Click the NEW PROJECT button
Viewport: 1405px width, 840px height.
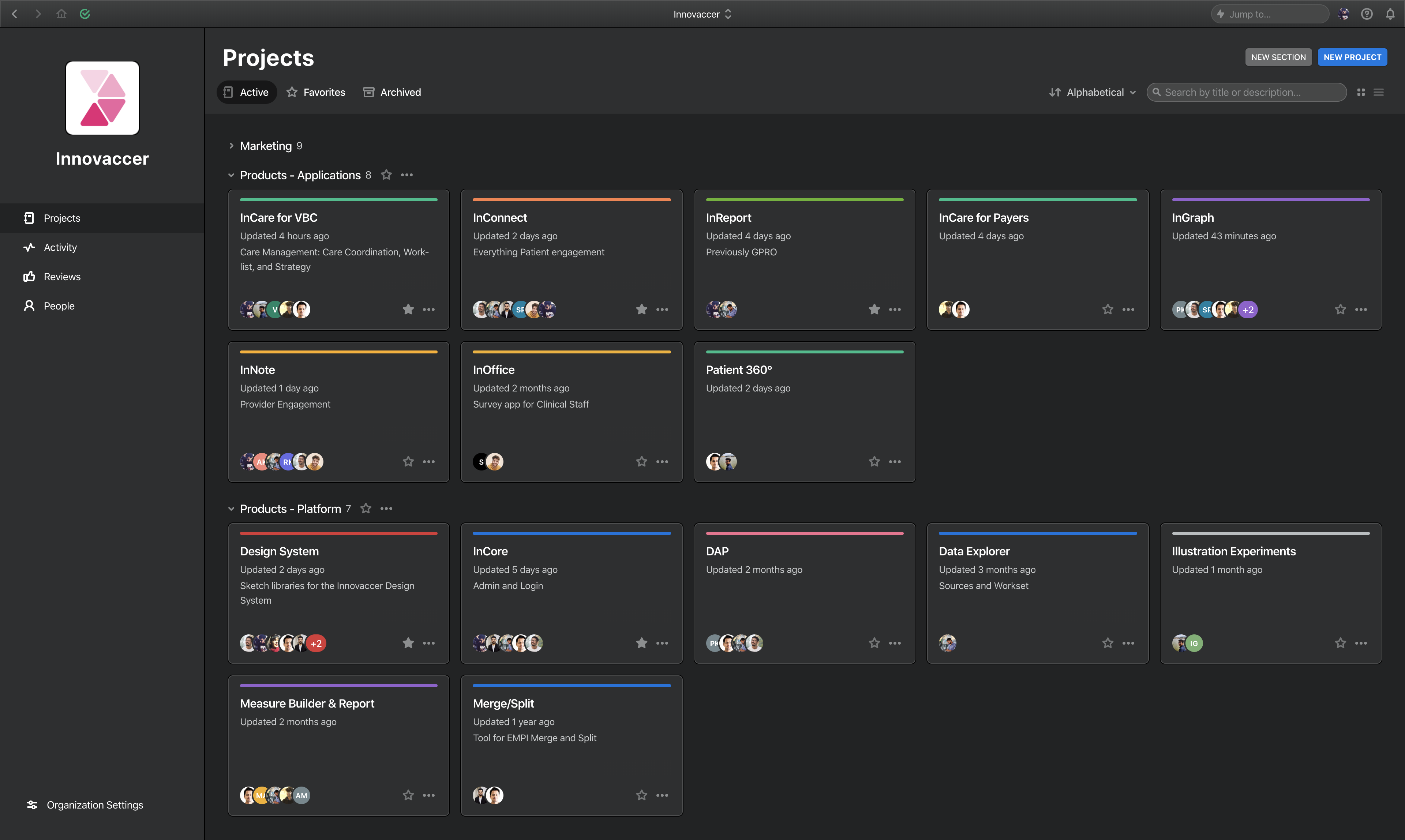click(1352, 57)
